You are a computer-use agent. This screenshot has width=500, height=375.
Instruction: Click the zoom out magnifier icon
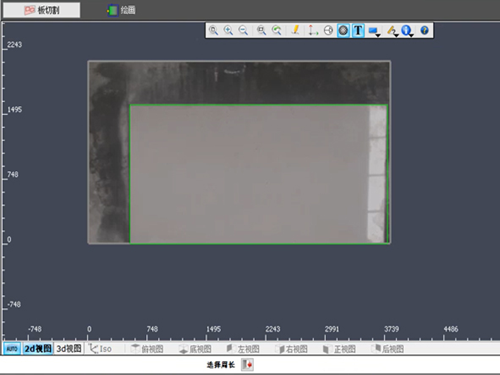(243, 31)
